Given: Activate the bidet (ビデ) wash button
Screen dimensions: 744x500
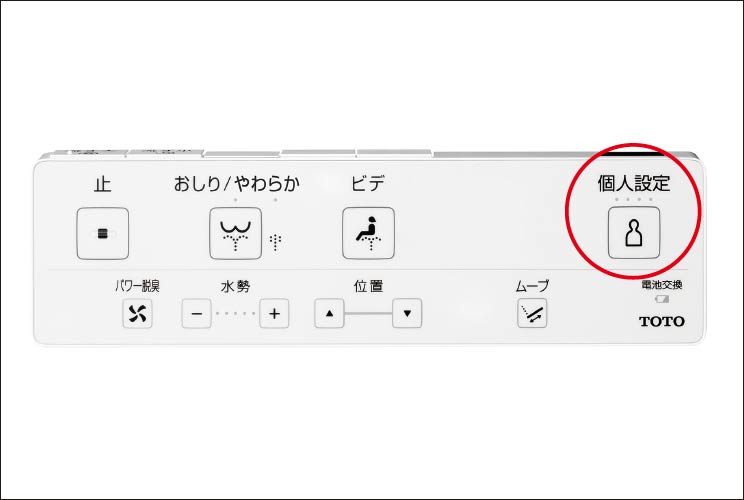Looking at the screenshot, I should click(x=368, y=233).
